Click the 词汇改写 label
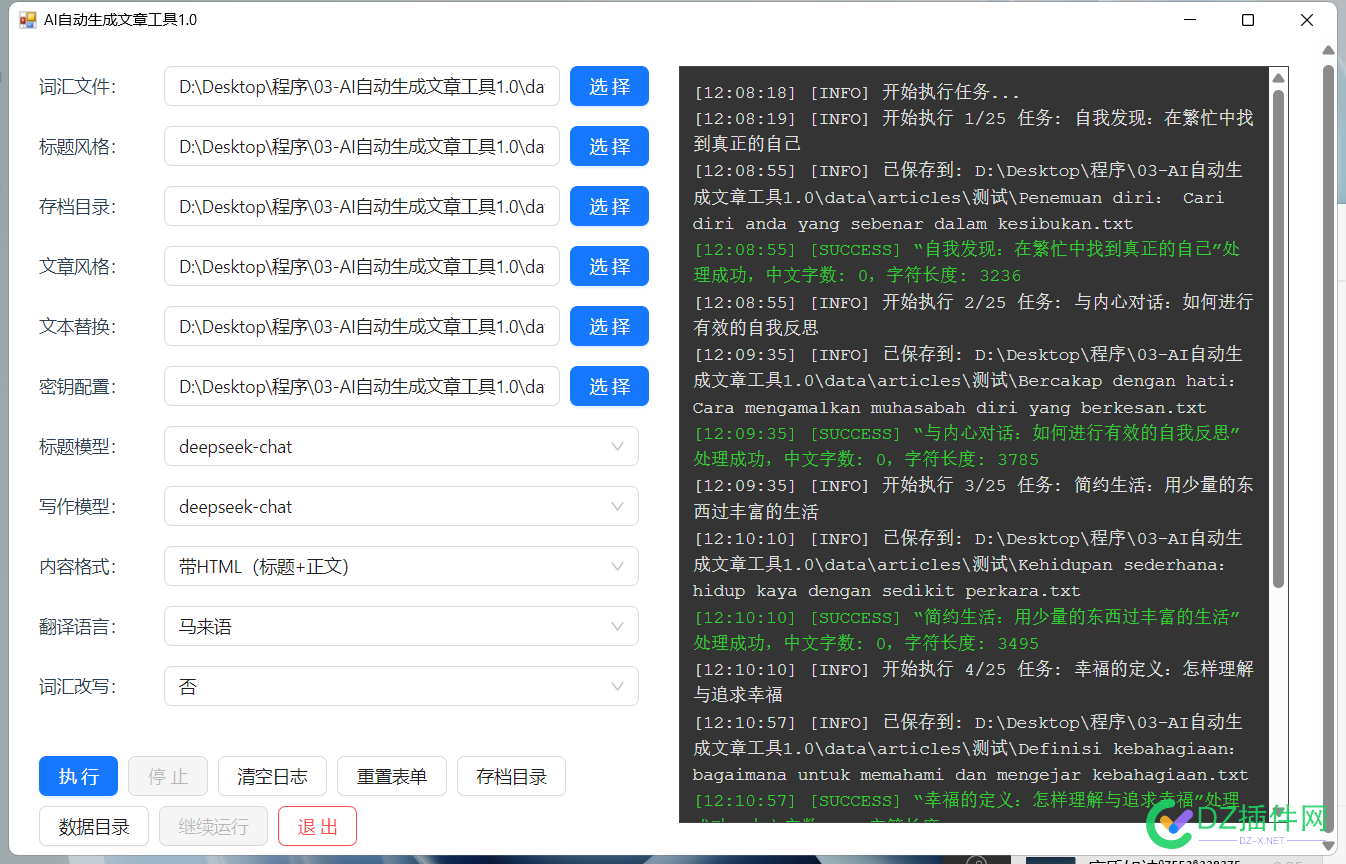The height and width of the screenshot is (864, 1346). (77, 687)
